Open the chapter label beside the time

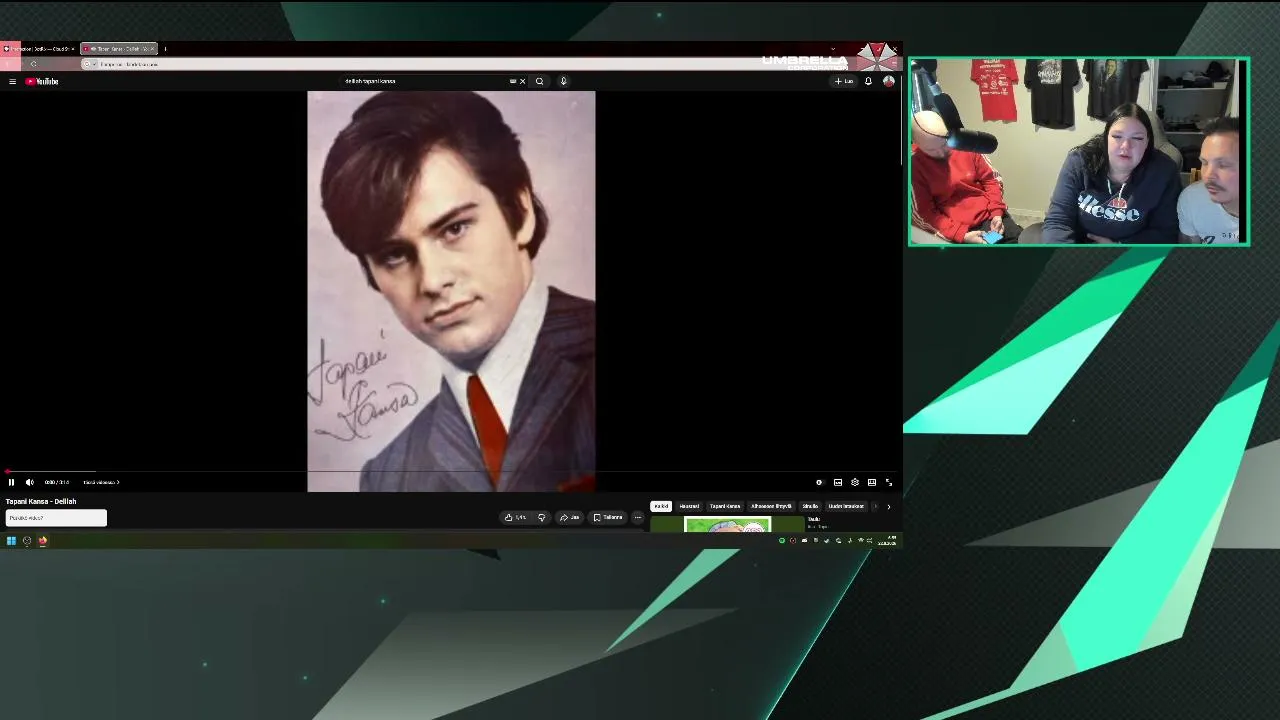(x=101, y=482)
